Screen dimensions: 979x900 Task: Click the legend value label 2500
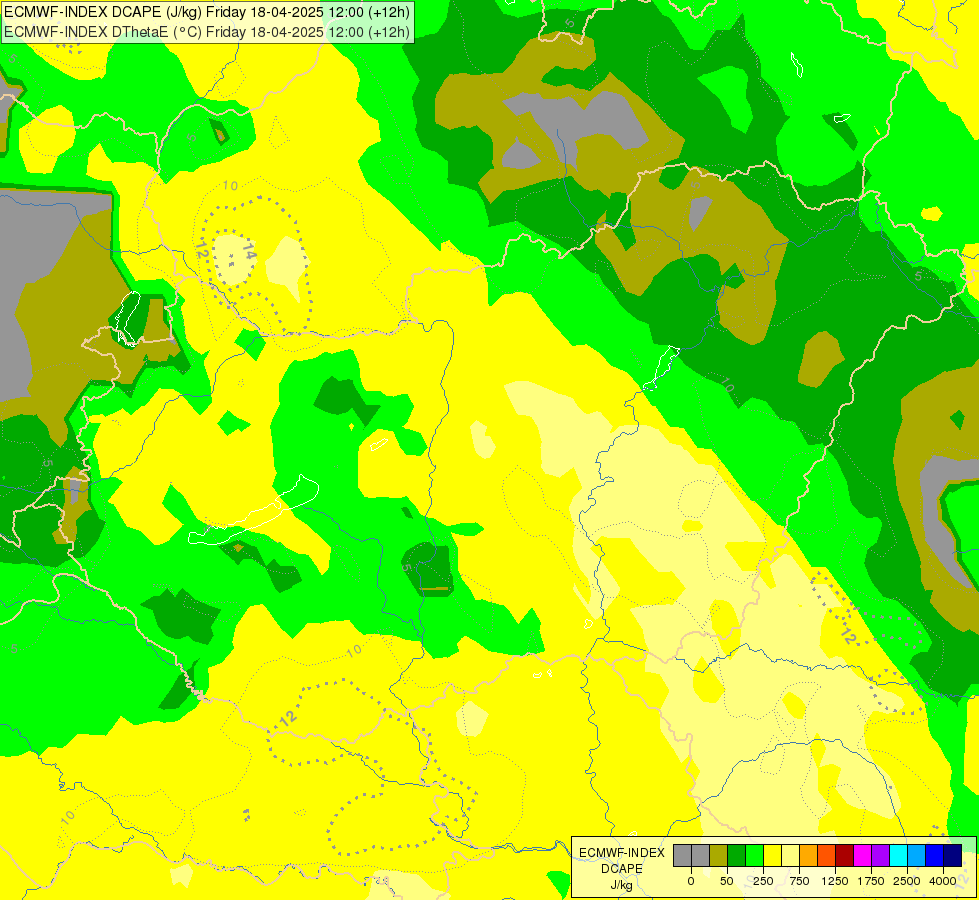click(907, 881)
